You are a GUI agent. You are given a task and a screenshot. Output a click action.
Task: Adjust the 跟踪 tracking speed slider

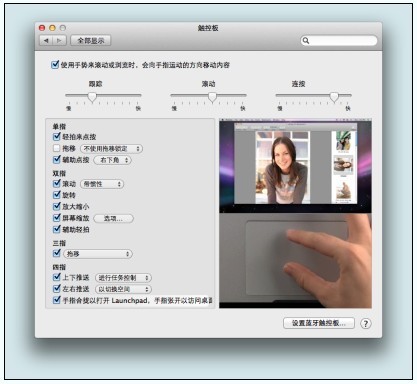[x=92, y=97]
